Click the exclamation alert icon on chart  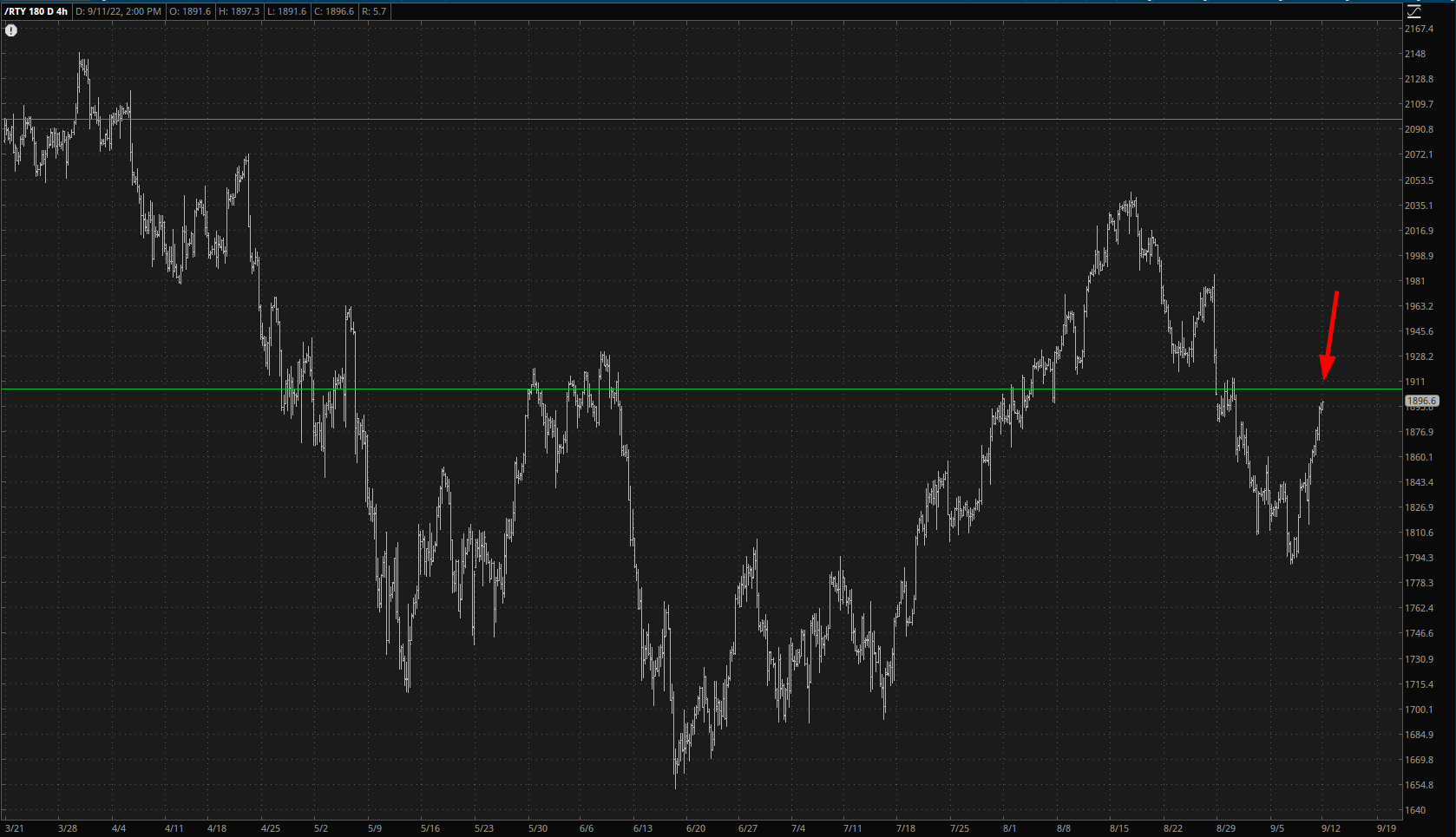[11, 30]
